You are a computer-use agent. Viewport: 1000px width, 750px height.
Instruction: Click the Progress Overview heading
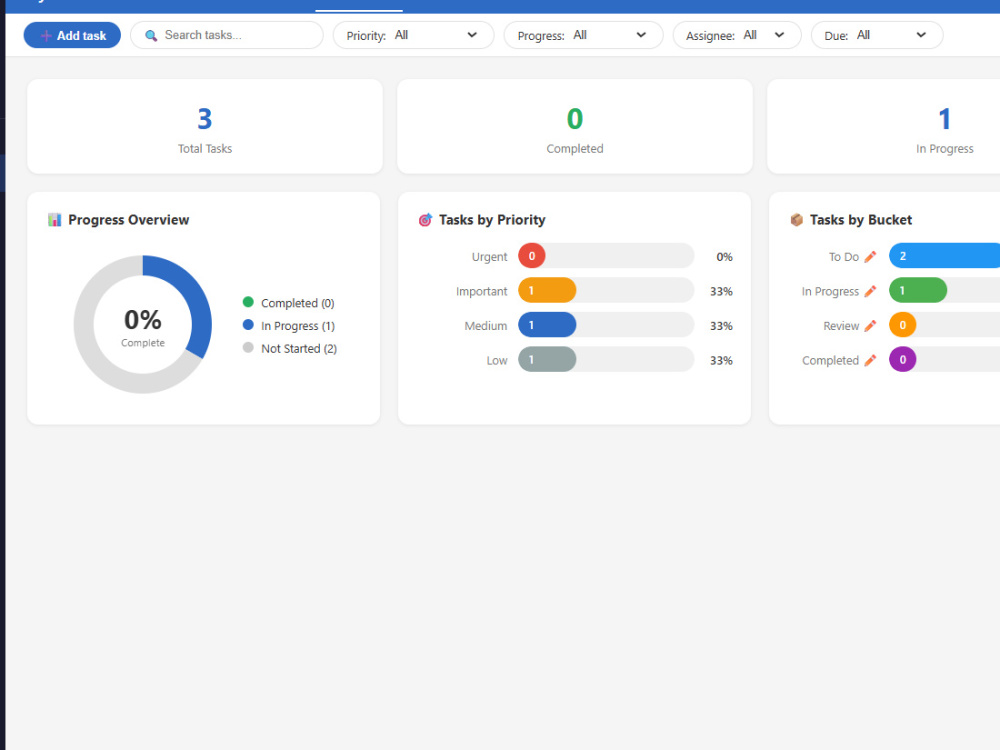[128, 220]
